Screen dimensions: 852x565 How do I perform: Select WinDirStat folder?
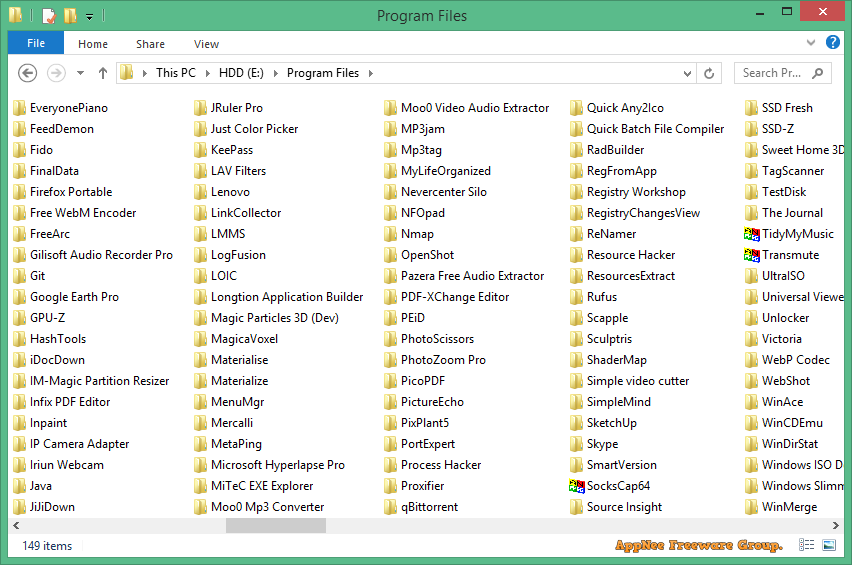click(x=782, y=444)
